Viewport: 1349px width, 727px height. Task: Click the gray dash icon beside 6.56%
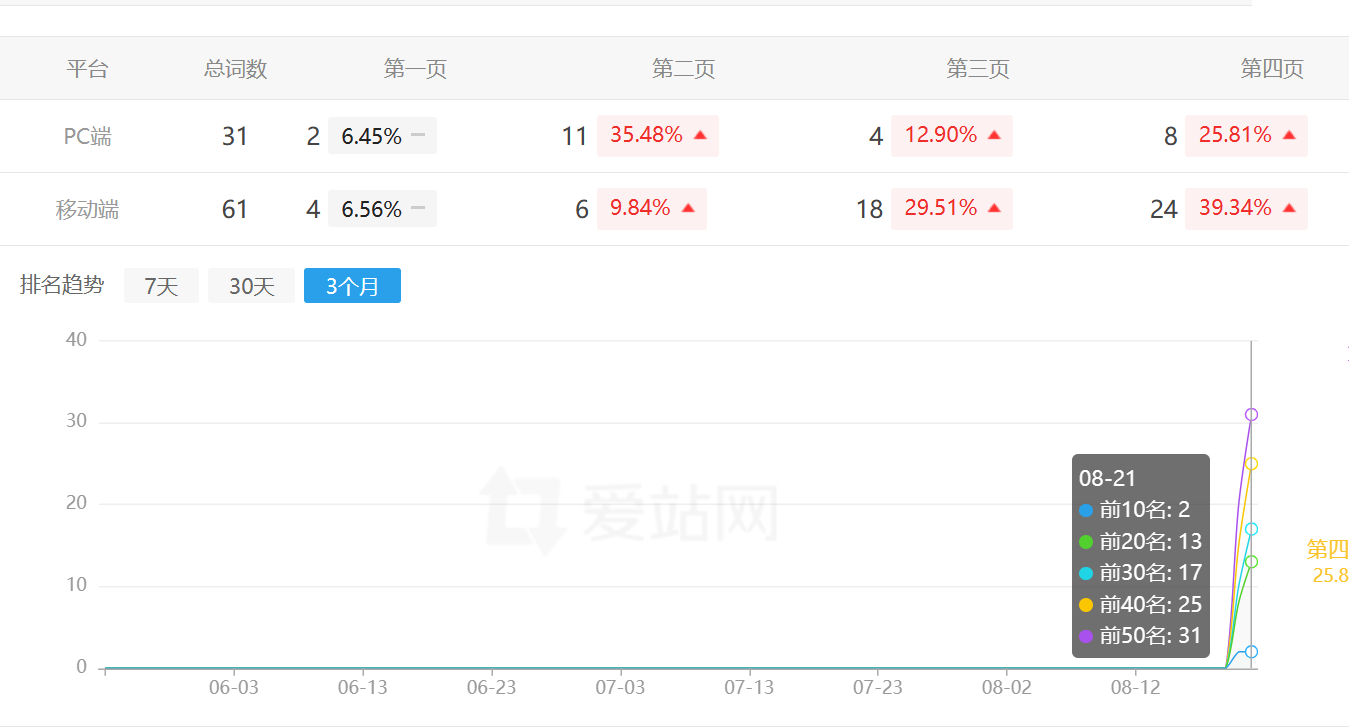pyautogui.click(x=418, y=208)
